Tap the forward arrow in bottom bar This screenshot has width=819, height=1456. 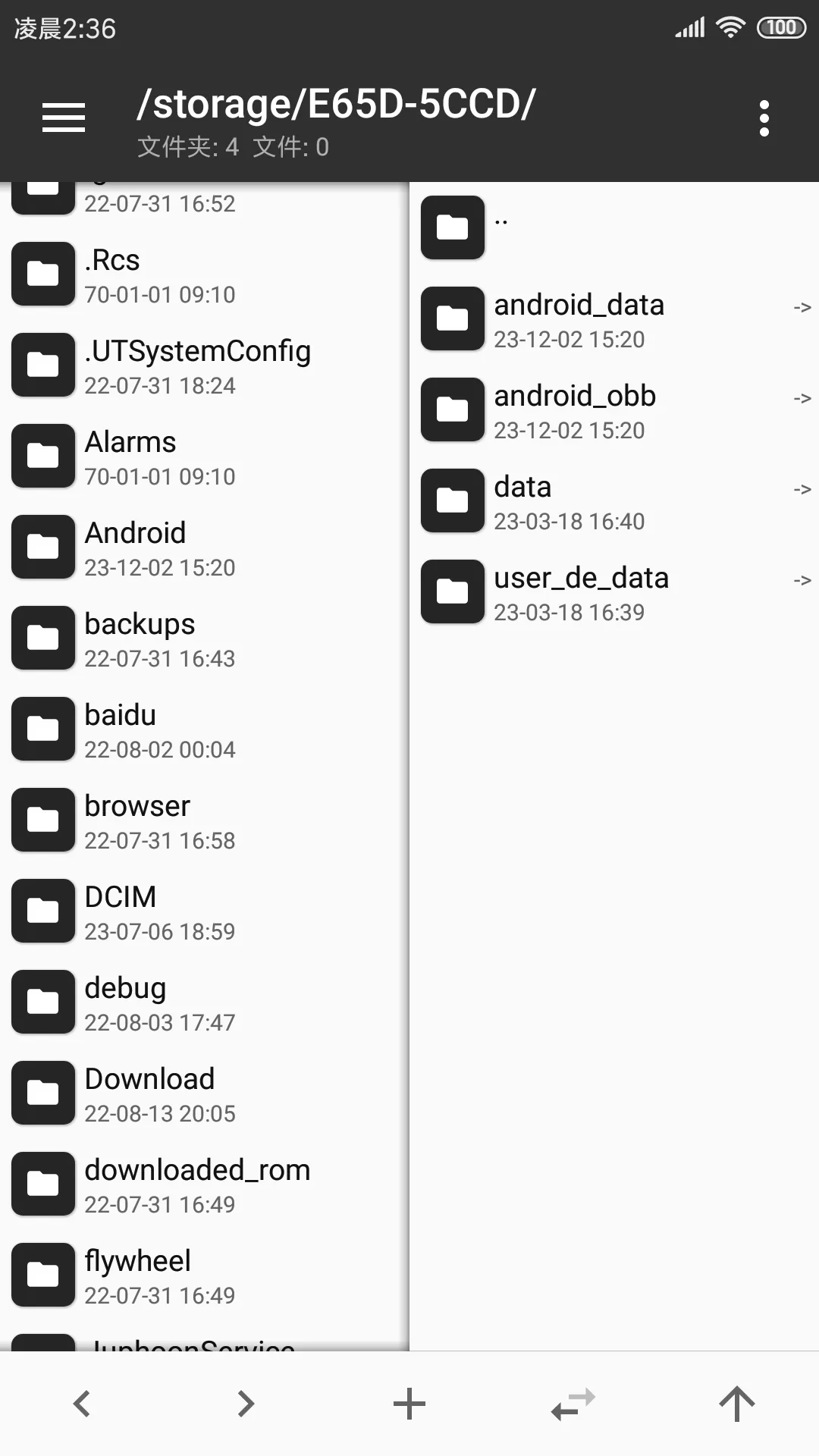coord(245,1404)
